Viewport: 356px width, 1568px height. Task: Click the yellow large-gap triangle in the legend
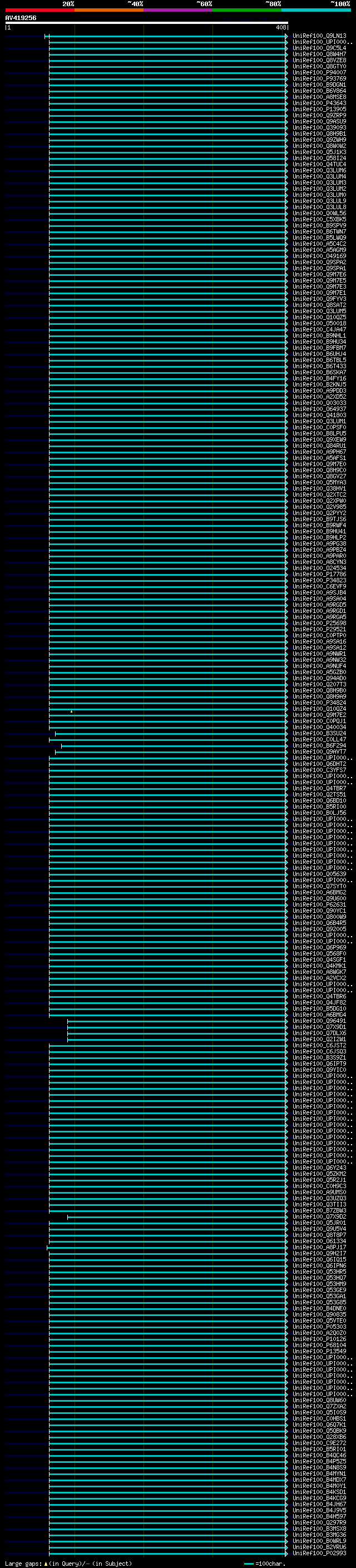[46, 1563]
